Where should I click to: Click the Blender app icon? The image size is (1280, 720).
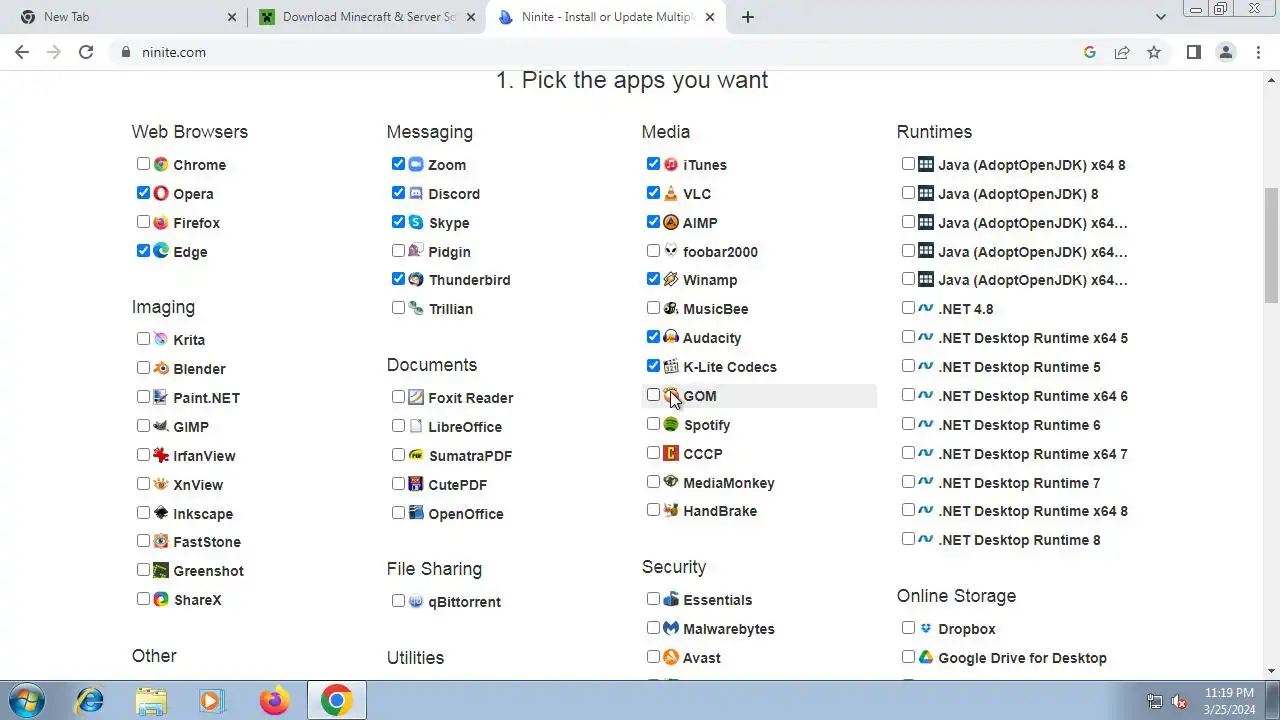pyautogui.click(x=161, y=368)
